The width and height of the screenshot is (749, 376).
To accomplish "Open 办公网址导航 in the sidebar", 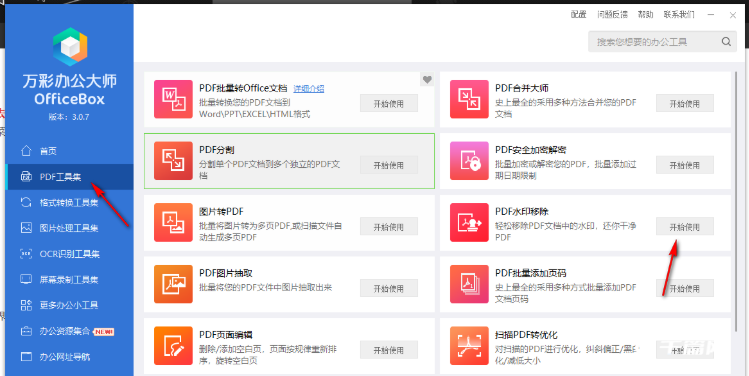I will click(70, 356).
